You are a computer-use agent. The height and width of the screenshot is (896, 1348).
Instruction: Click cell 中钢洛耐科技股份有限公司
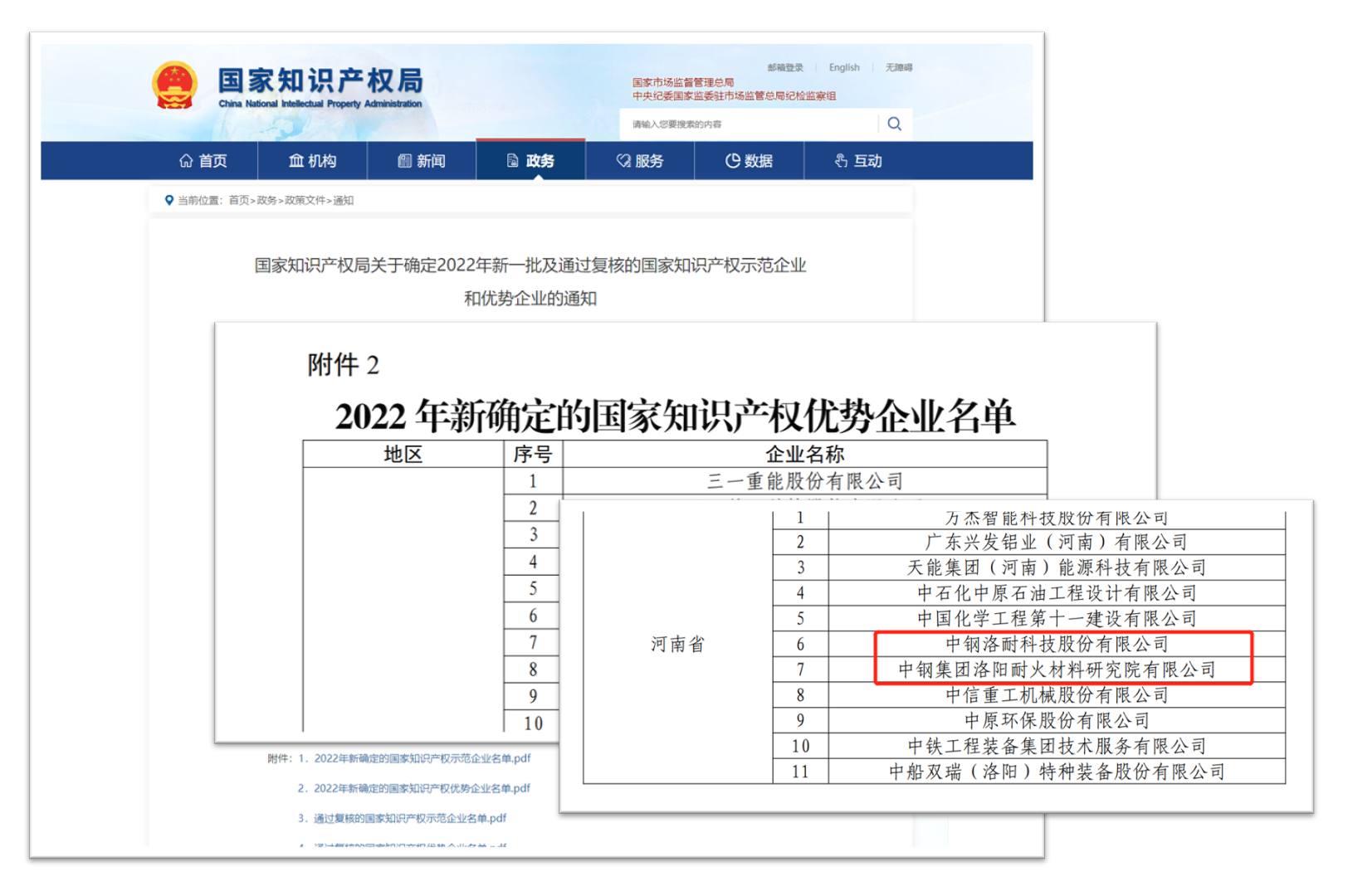pos(1057,645)
